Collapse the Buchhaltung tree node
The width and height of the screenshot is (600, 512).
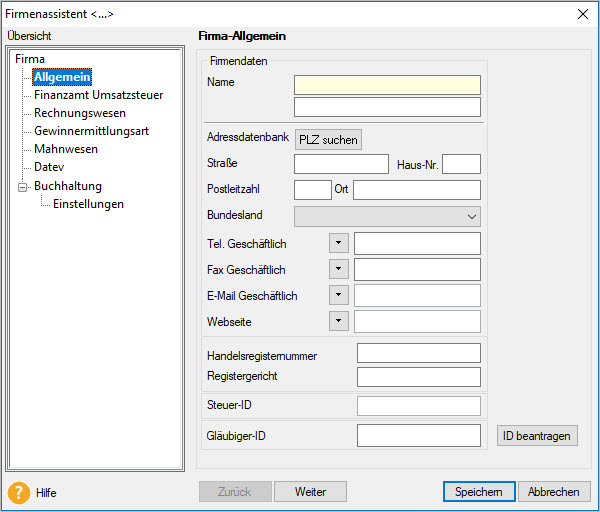point(23,186)
